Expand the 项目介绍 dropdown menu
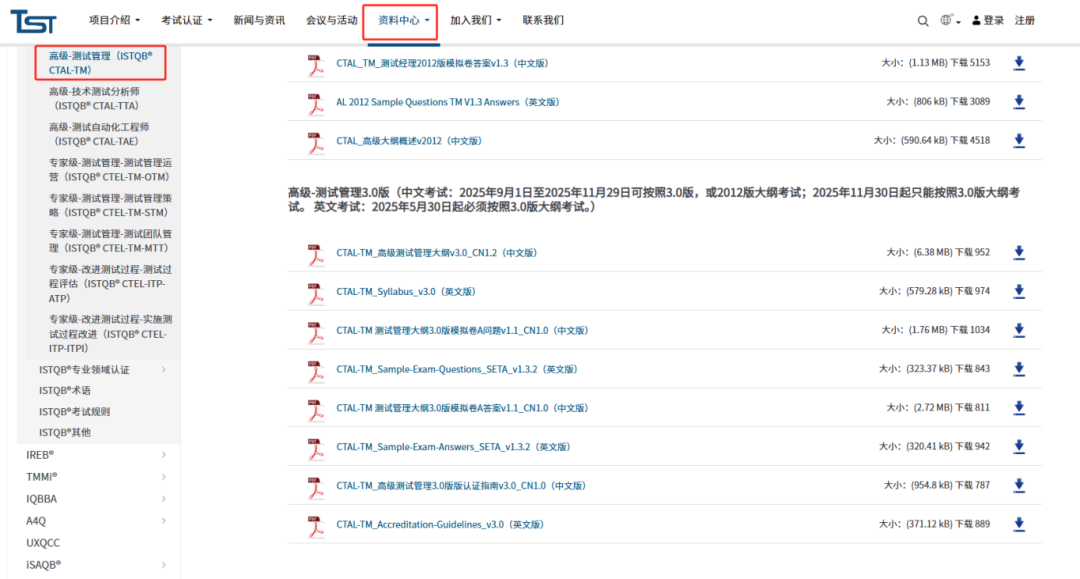This screenshot has height=579, width=1080. [114, 20]
